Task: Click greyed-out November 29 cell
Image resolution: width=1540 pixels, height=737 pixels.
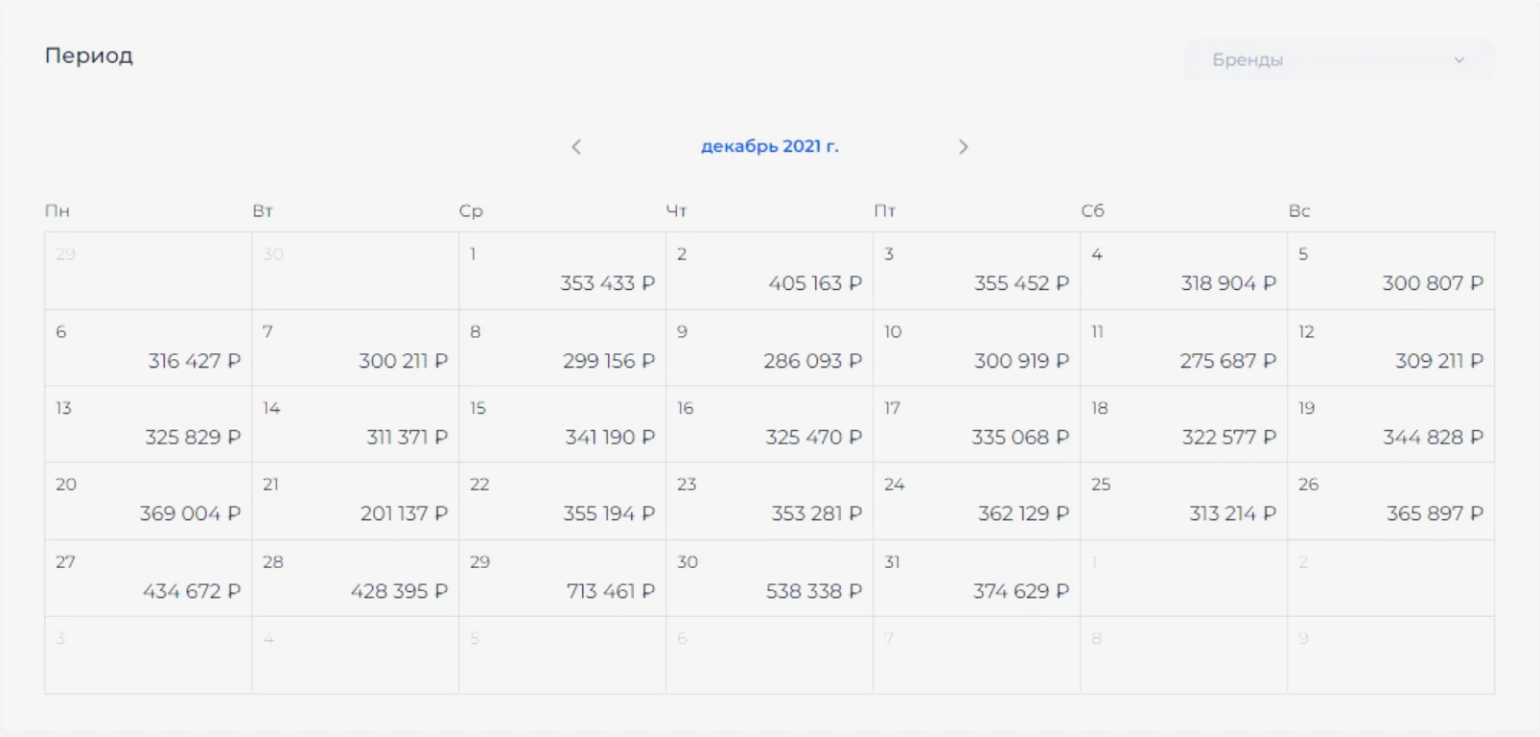Action: coord(148,271)
